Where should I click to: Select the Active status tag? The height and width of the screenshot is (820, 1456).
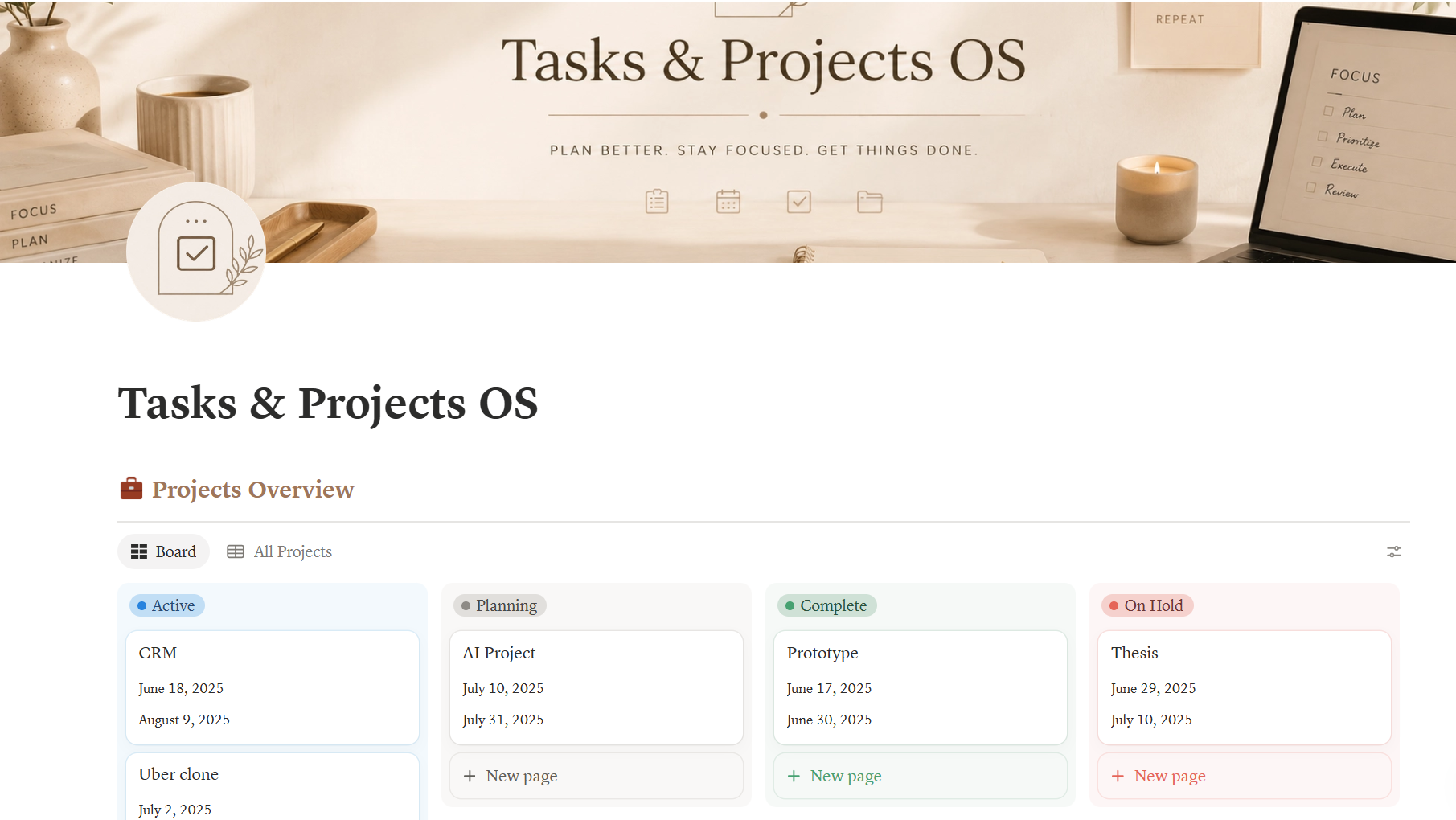pyautogui.click(x=167, y=605)
